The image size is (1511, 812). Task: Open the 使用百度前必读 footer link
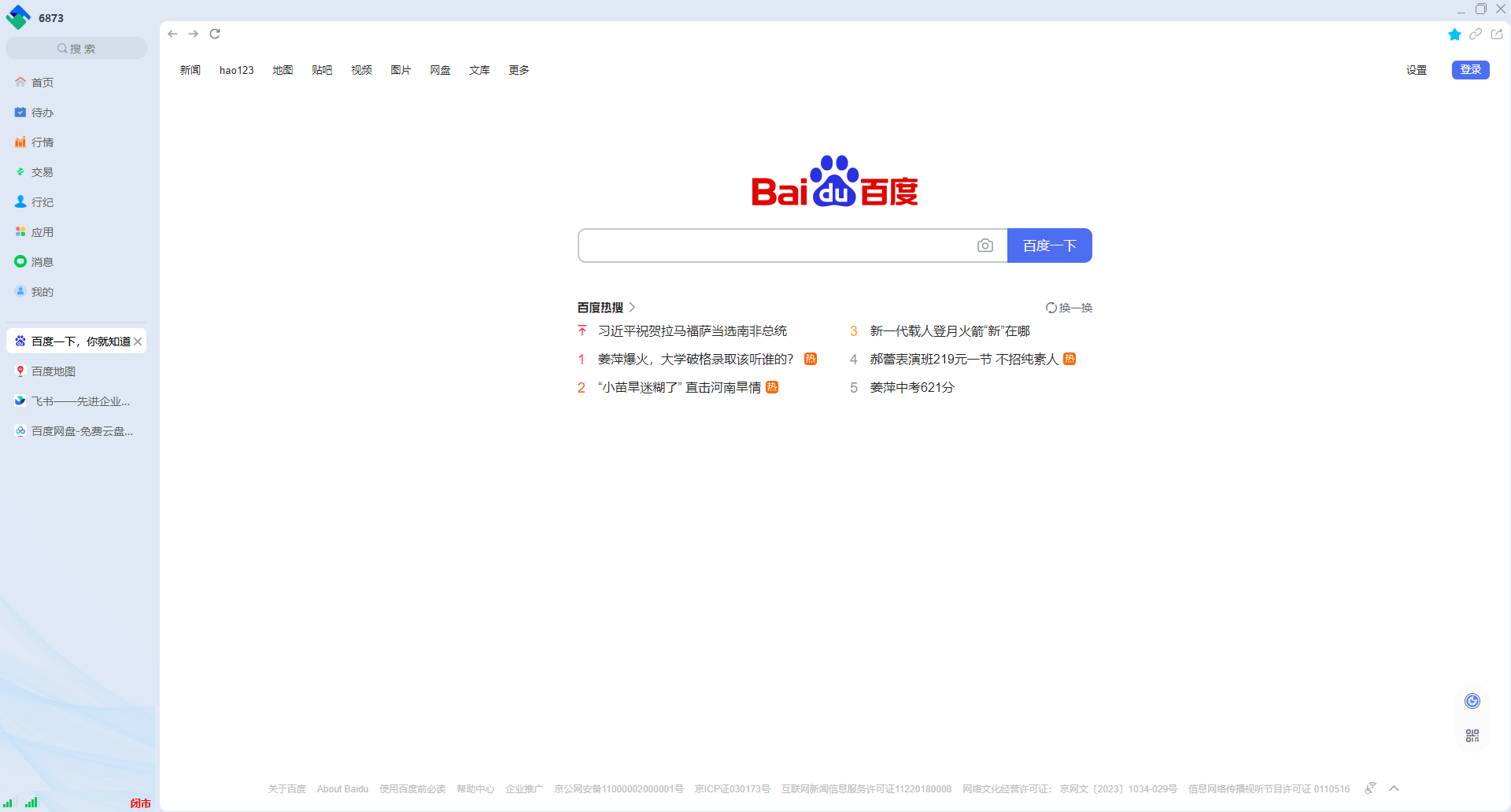coord(412,789)
